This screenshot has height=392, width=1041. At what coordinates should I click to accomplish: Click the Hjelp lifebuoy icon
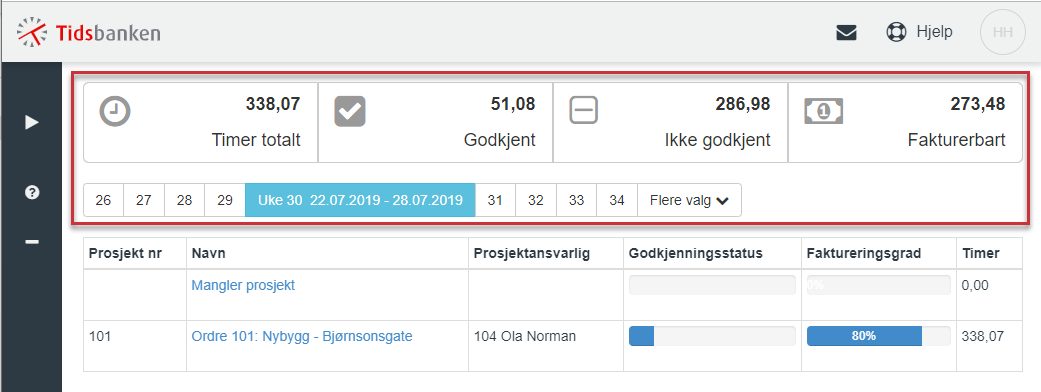click(x=896, y=32)
